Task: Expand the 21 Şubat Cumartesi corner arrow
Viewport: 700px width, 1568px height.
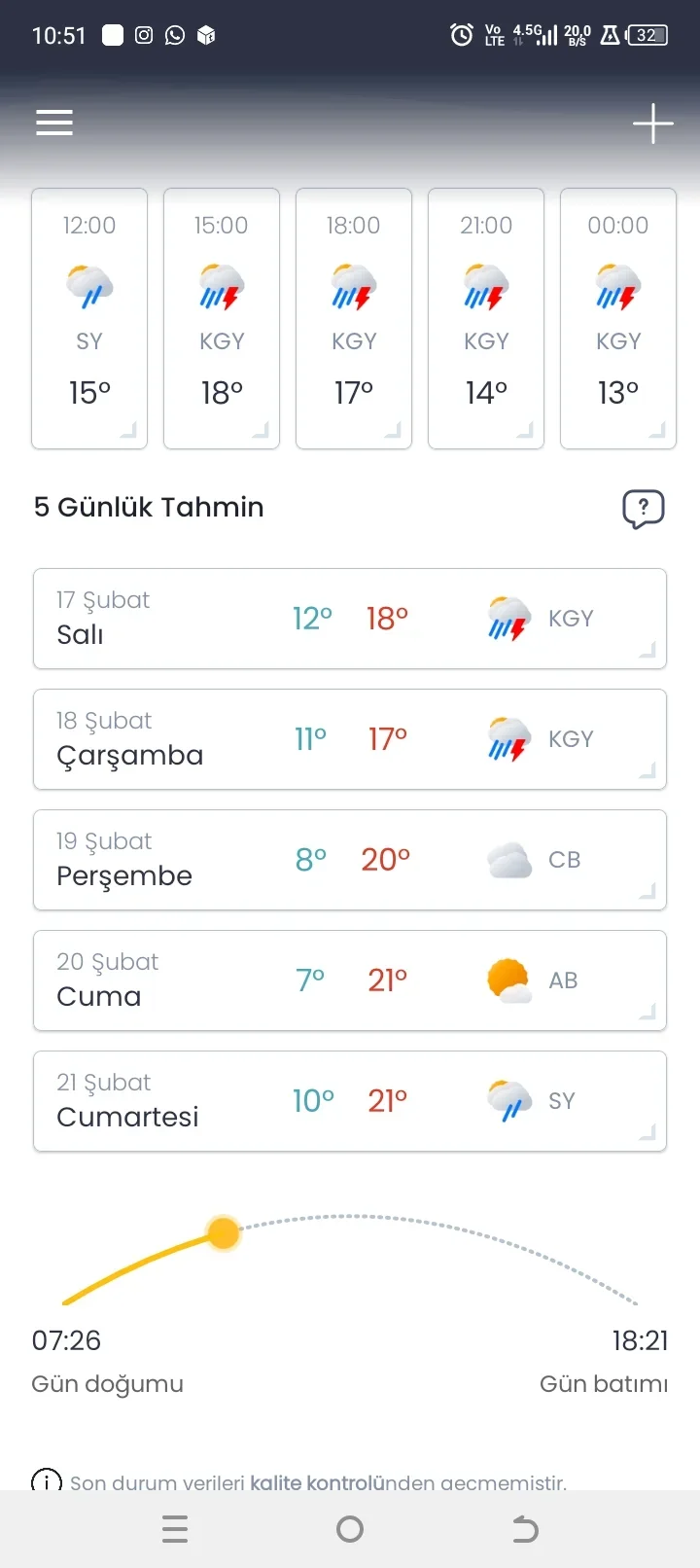Action: (647, 1132)
